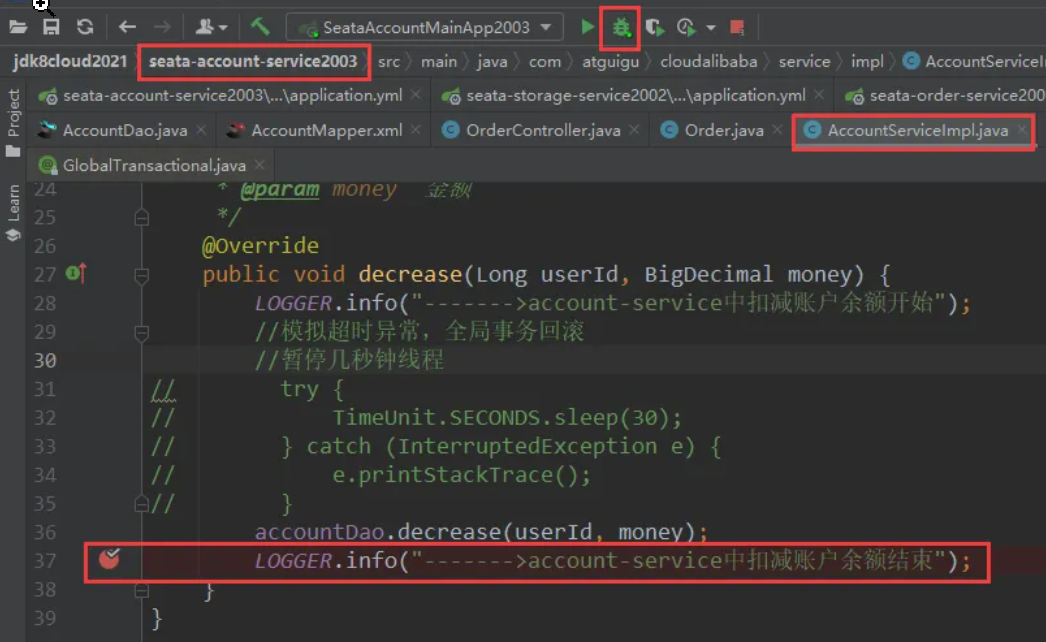
Task: Click TimeUnit.SECONDS.sleep(30) code line
Action: click(x=507, y=418)
